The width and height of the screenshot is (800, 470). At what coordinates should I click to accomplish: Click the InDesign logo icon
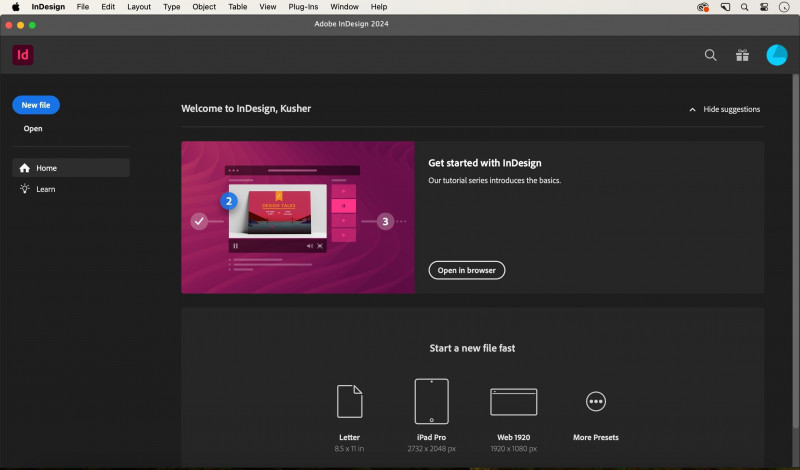click(x=23, y=55)
